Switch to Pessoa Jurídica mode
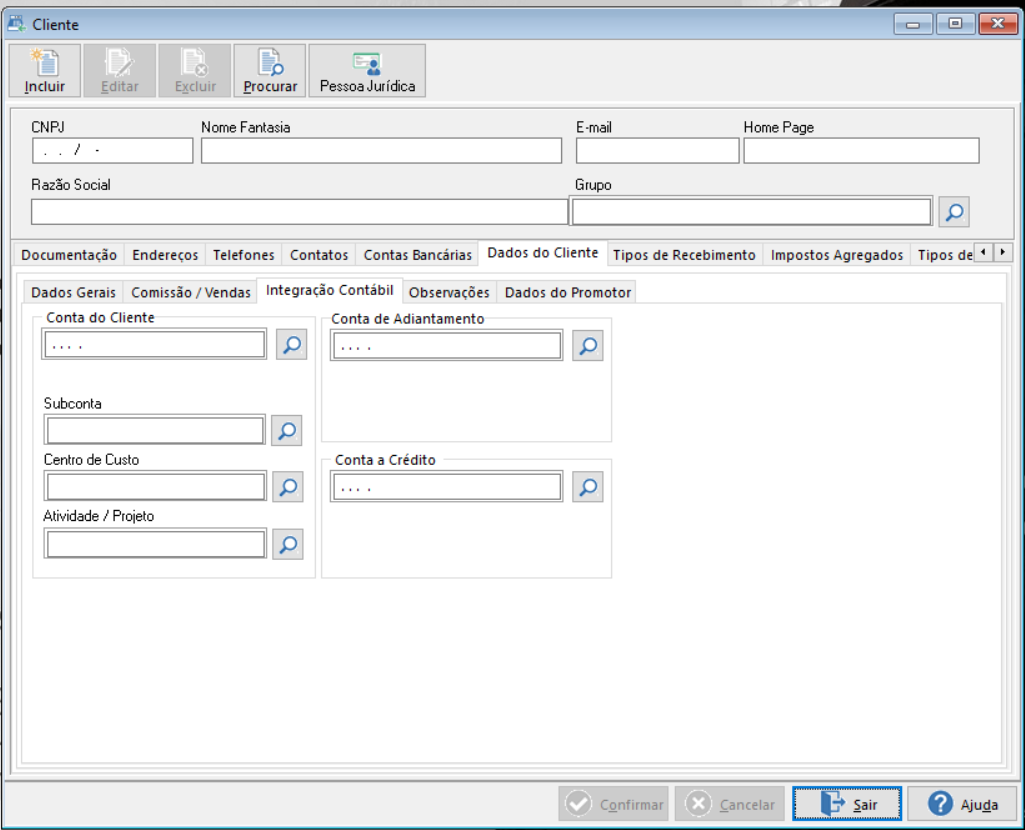Screen dimensions: 1025x830 pos(367,71)
